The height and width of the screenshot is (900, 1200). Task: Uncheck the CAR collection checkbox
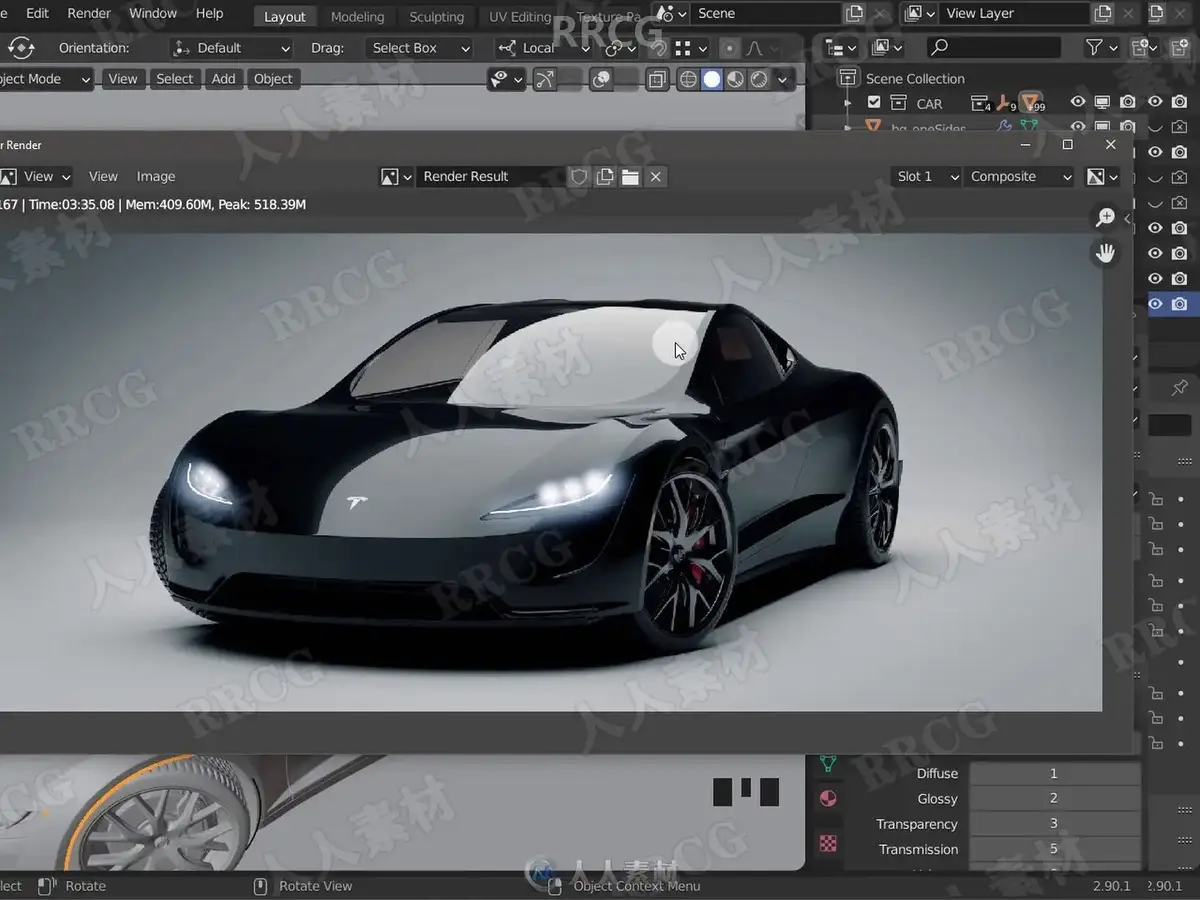coord(874,103)
